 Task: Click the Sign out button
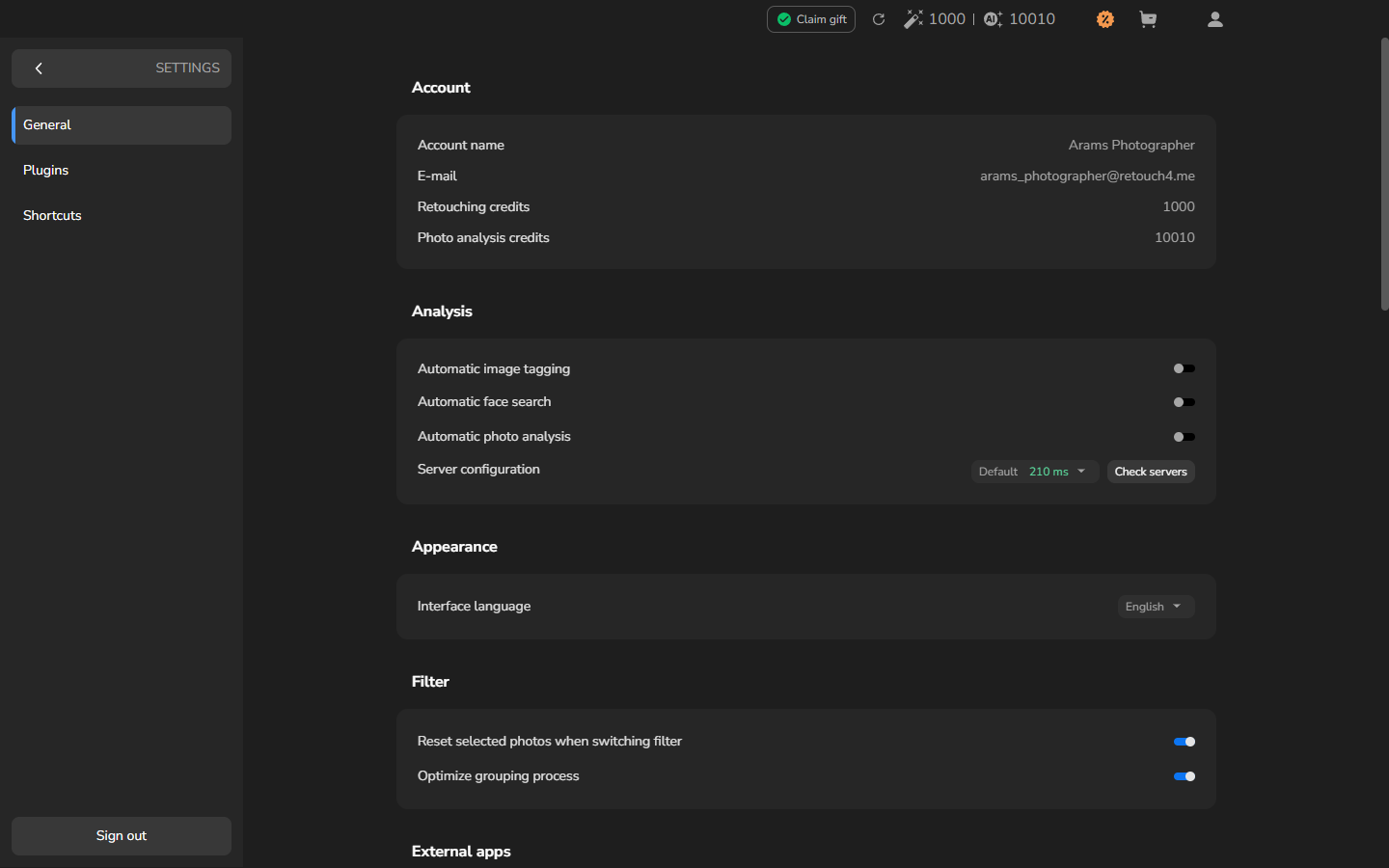(122, 836)
